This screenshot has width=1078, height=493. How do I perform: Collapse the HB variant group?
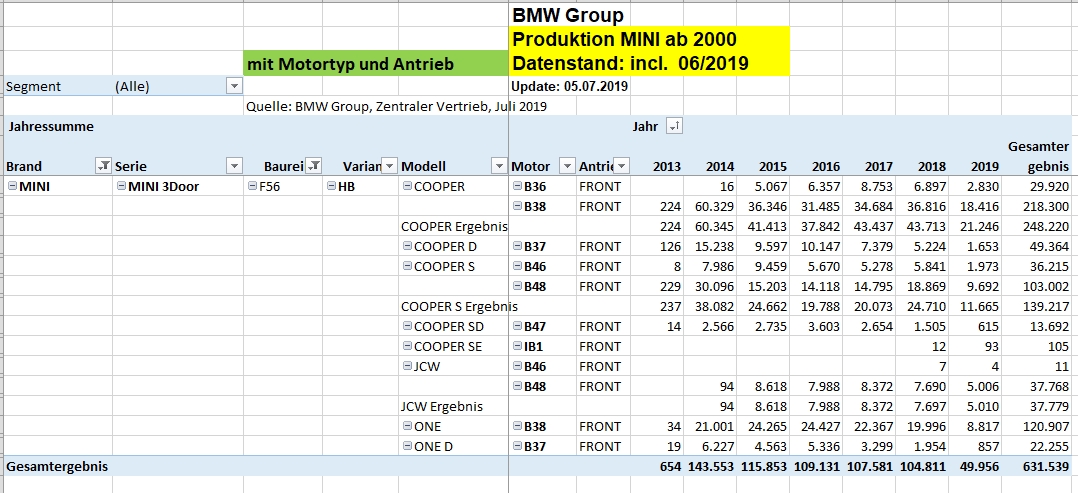(x=330, y=186)
